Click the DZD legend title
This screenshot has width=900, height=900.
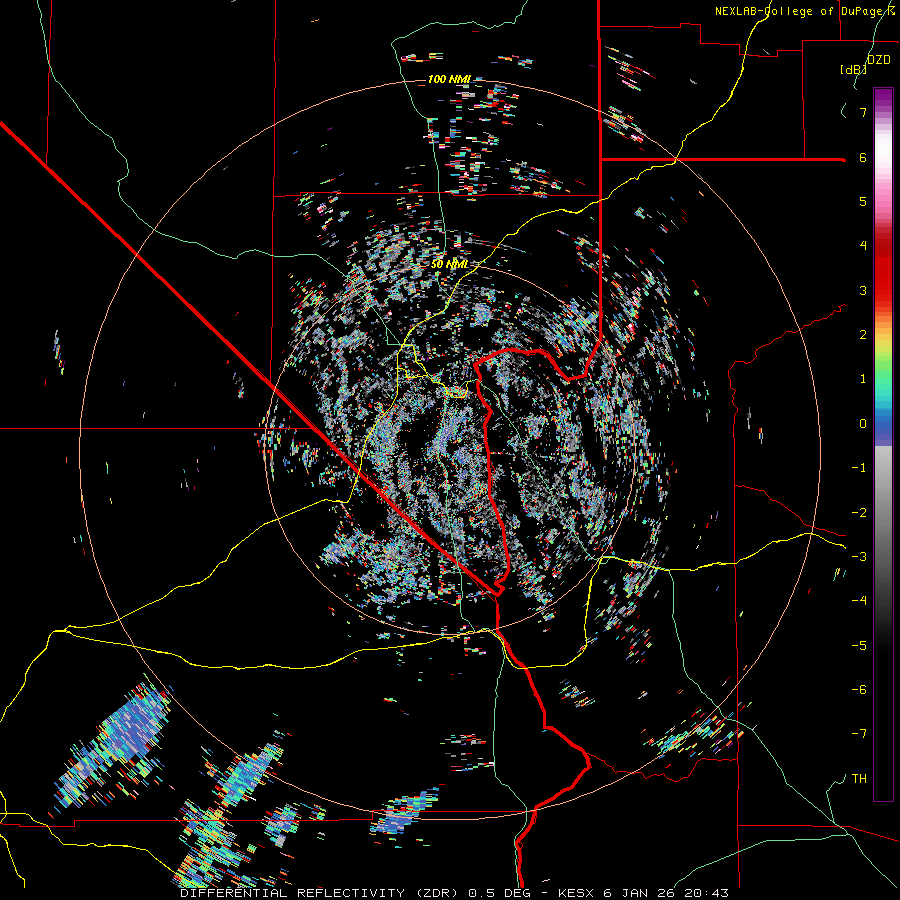(x=879, y=59)
